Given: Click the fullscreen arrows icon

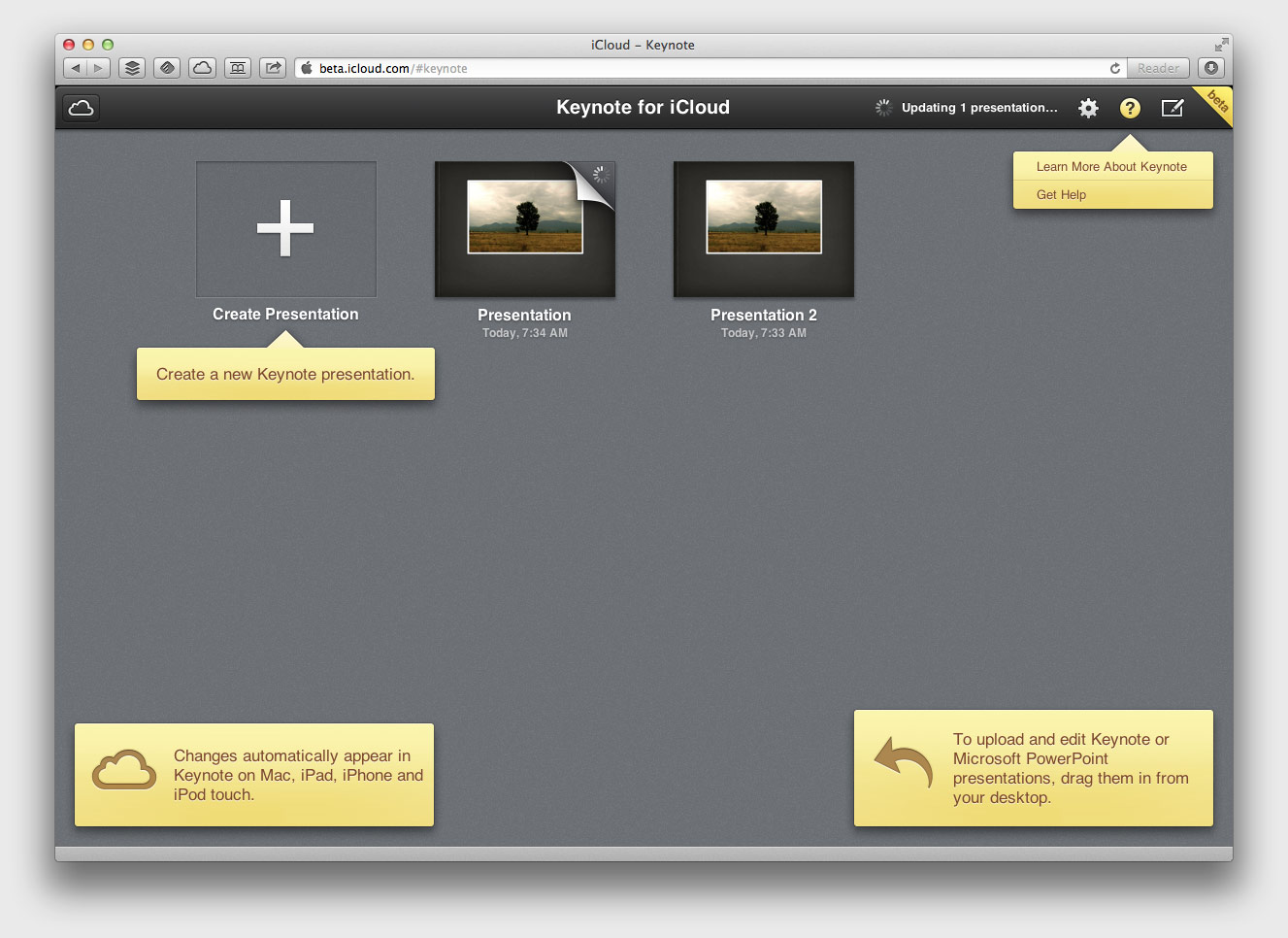Looking at the screenshot, I should (1221, 45).
